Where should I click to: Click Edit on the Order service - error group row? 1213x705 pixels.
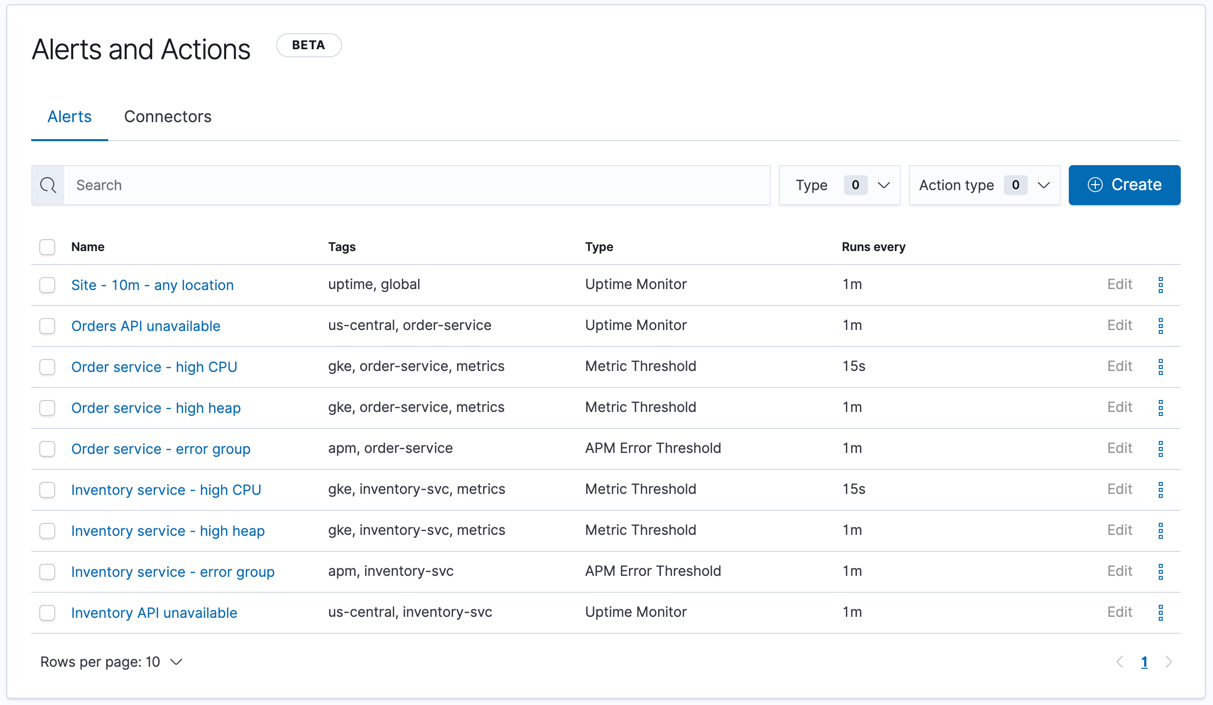[x=1119, y=448]
